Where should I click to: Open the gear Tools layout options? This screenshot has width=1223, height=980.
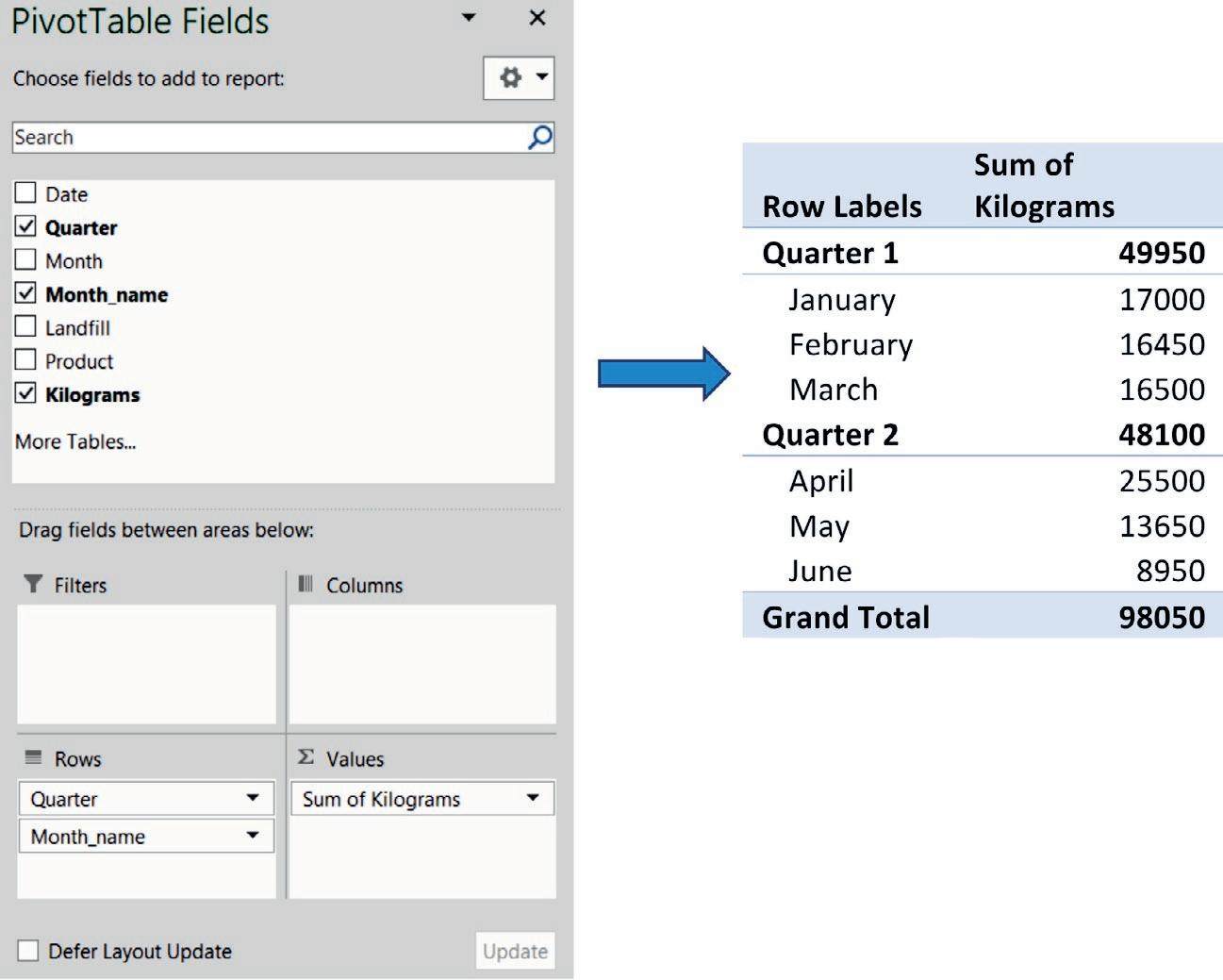click(519, 77)
